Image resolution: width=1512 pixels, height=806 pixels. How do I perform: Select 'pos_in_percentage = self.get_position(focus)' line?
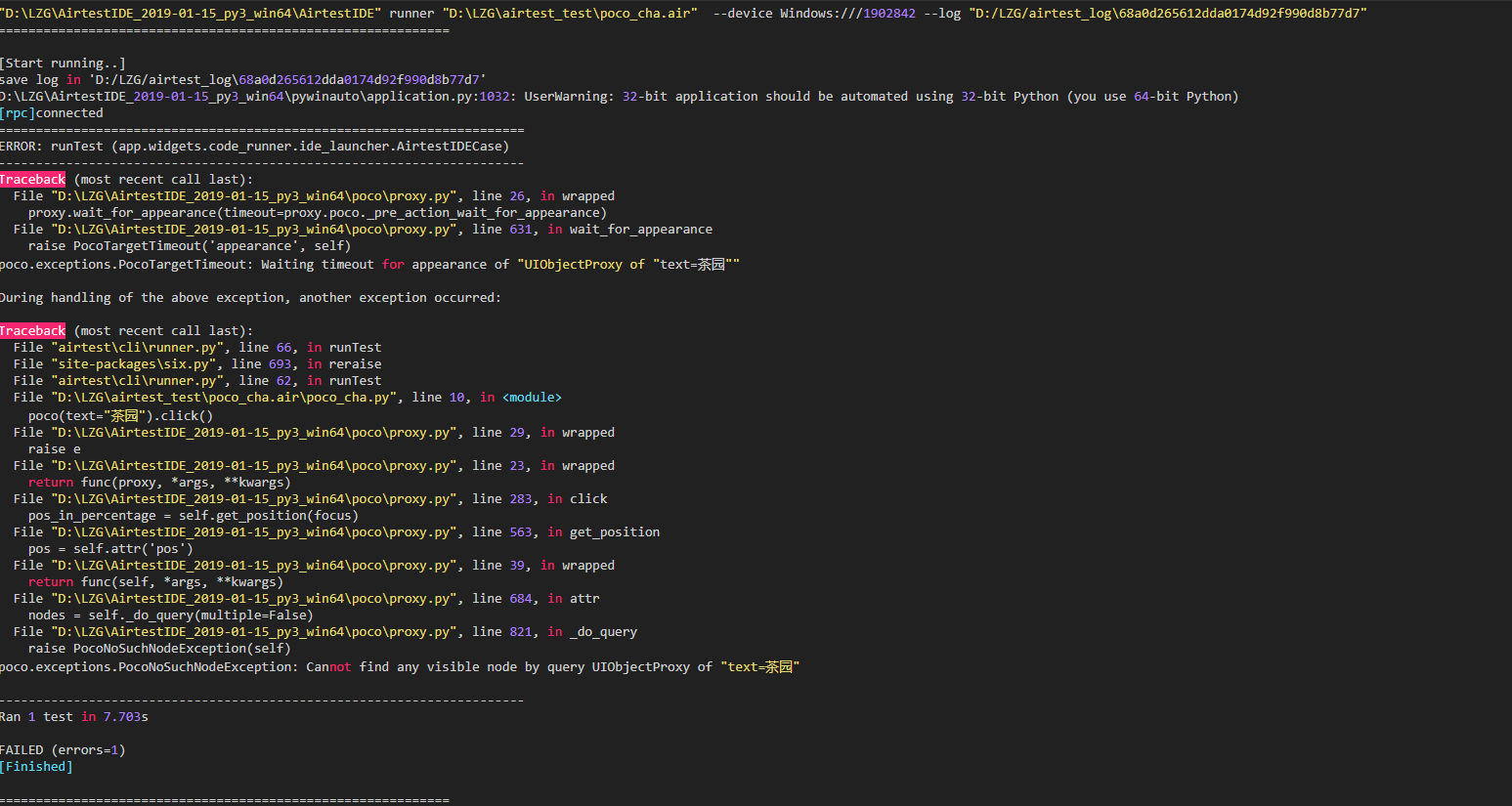pos(194,516)
